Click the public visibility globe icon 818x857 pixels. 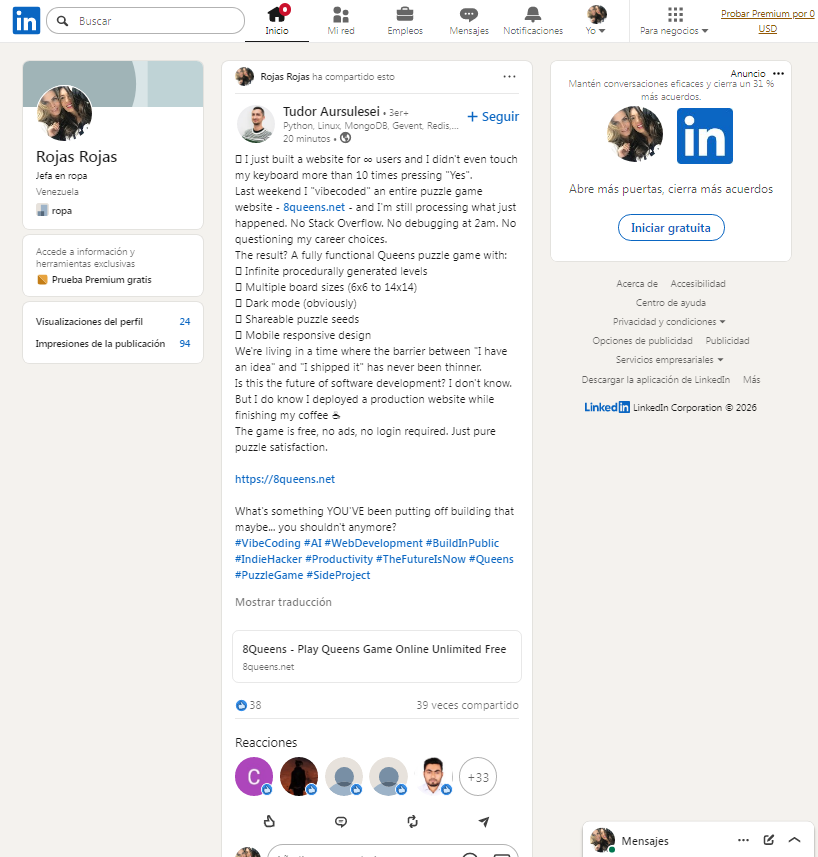pos(345,138)
